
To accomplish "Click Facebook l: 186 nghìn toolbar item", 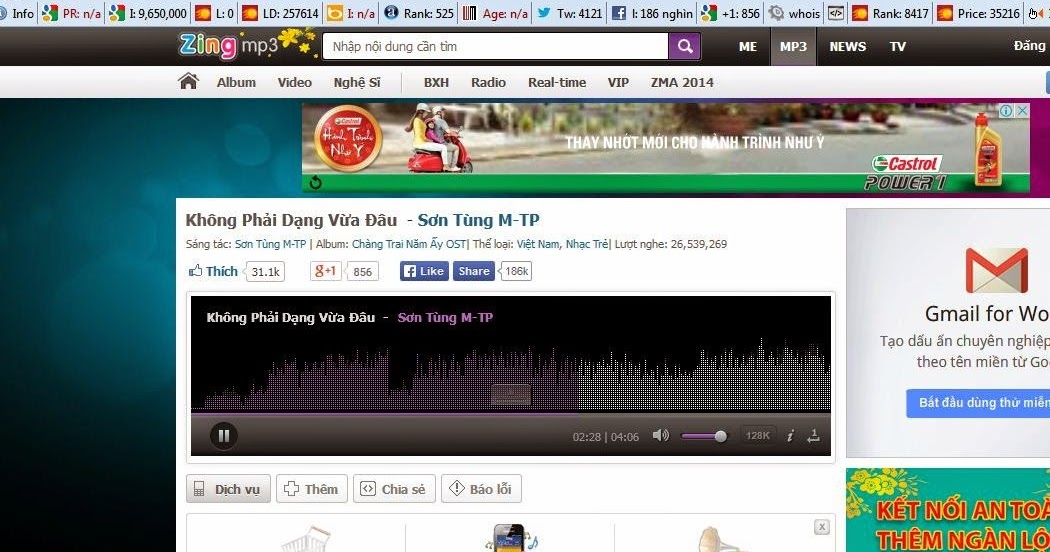I will [x=653, y=13].
